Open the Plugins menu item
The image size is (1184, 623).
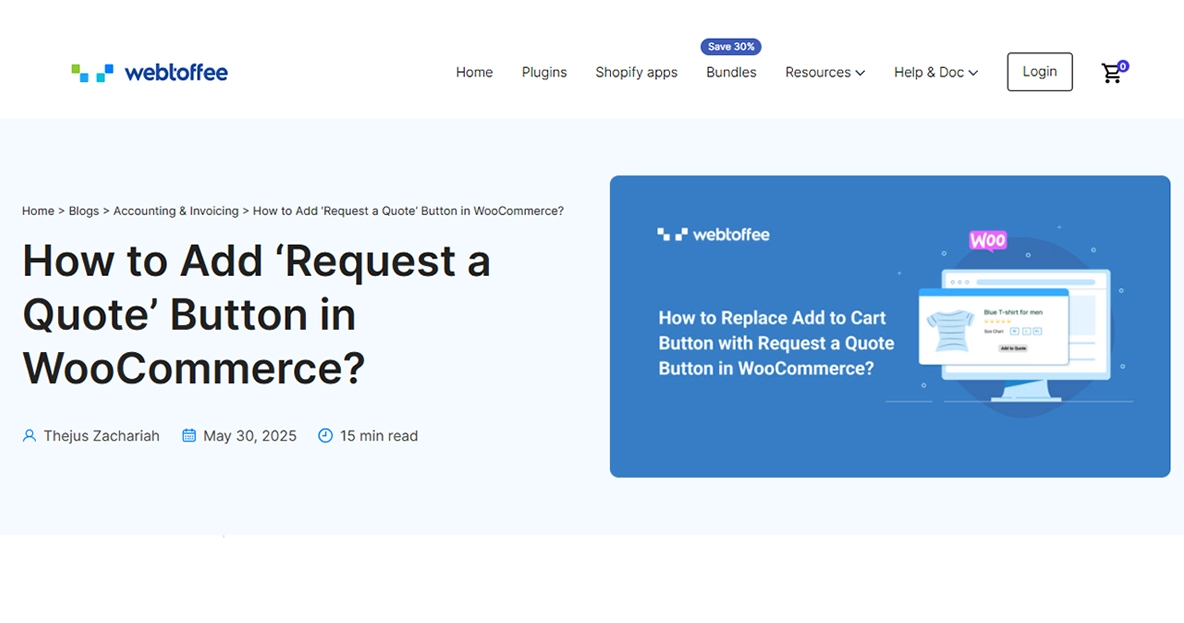tap(544, 72)
